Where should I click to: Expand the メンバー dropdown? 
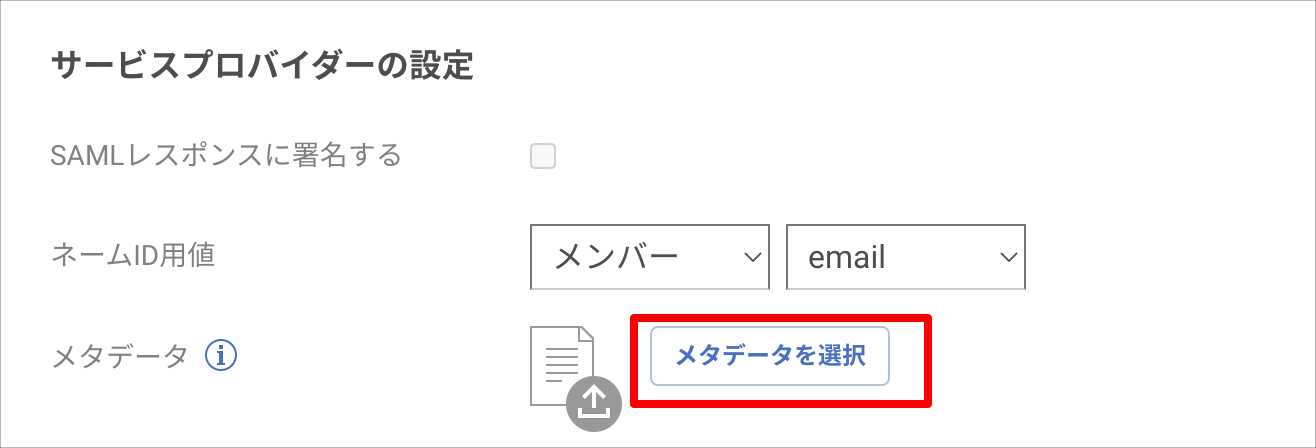pyautogui.click(x=650, y=257)
